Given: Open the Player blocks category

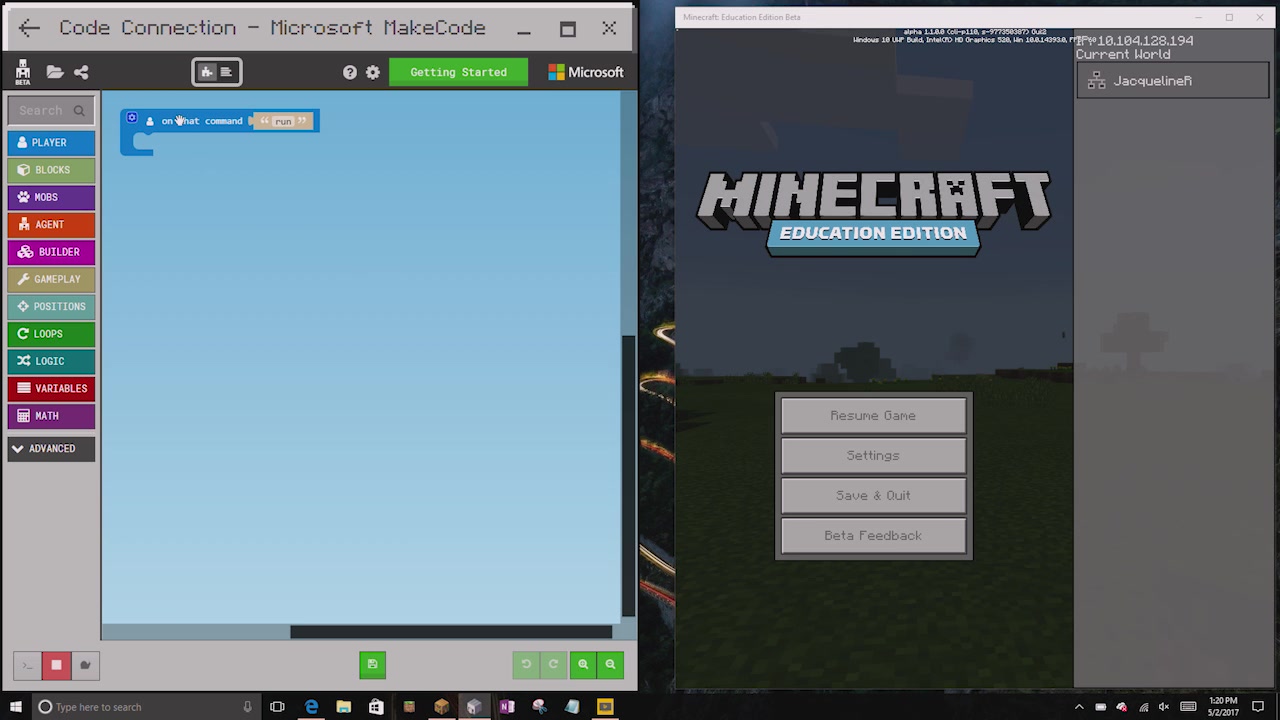Looking at the screenshot, I should pyautogui.click(x=51, y=142).
